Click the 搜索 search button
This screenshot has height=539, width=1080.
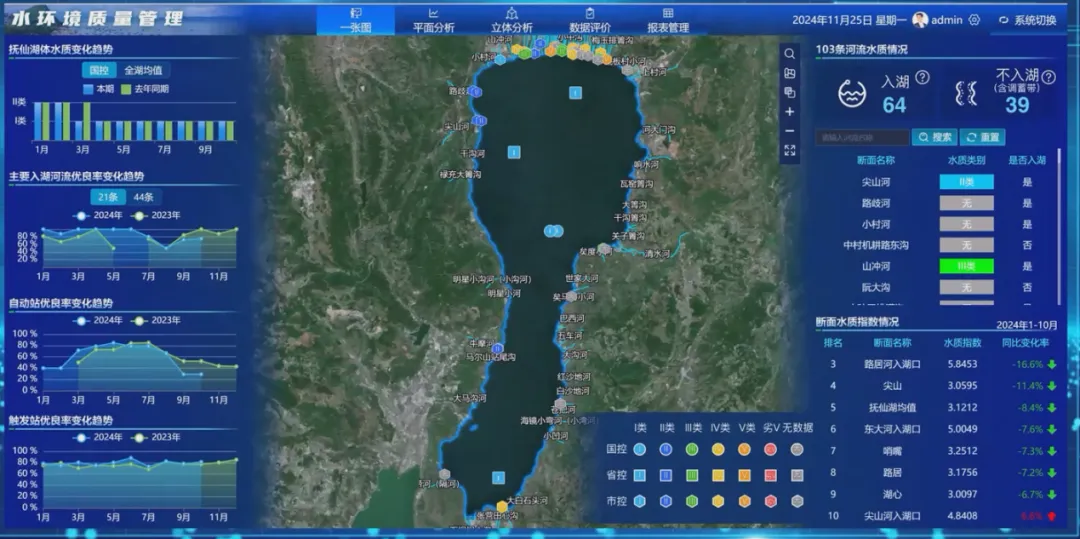click(934, 138)
